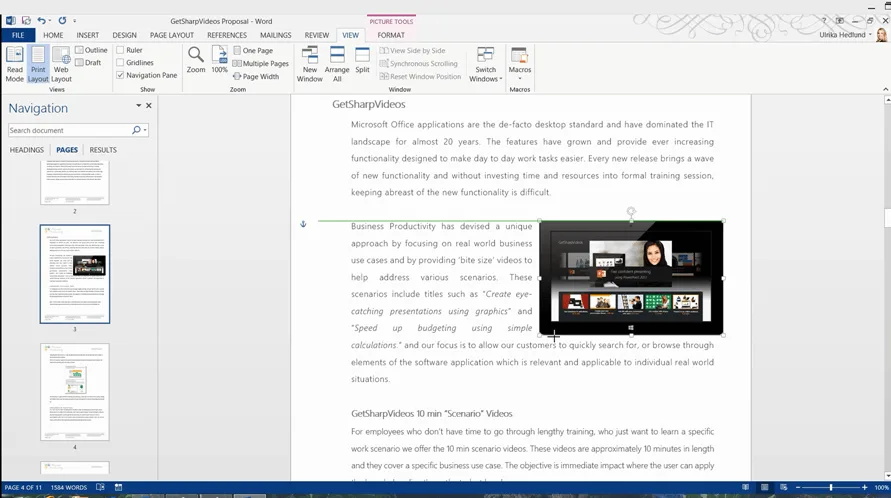Save document from Quick Access Toolbar
Image resolution: width=891 pixels, height=498 pixels.
(x=26, y=20)
